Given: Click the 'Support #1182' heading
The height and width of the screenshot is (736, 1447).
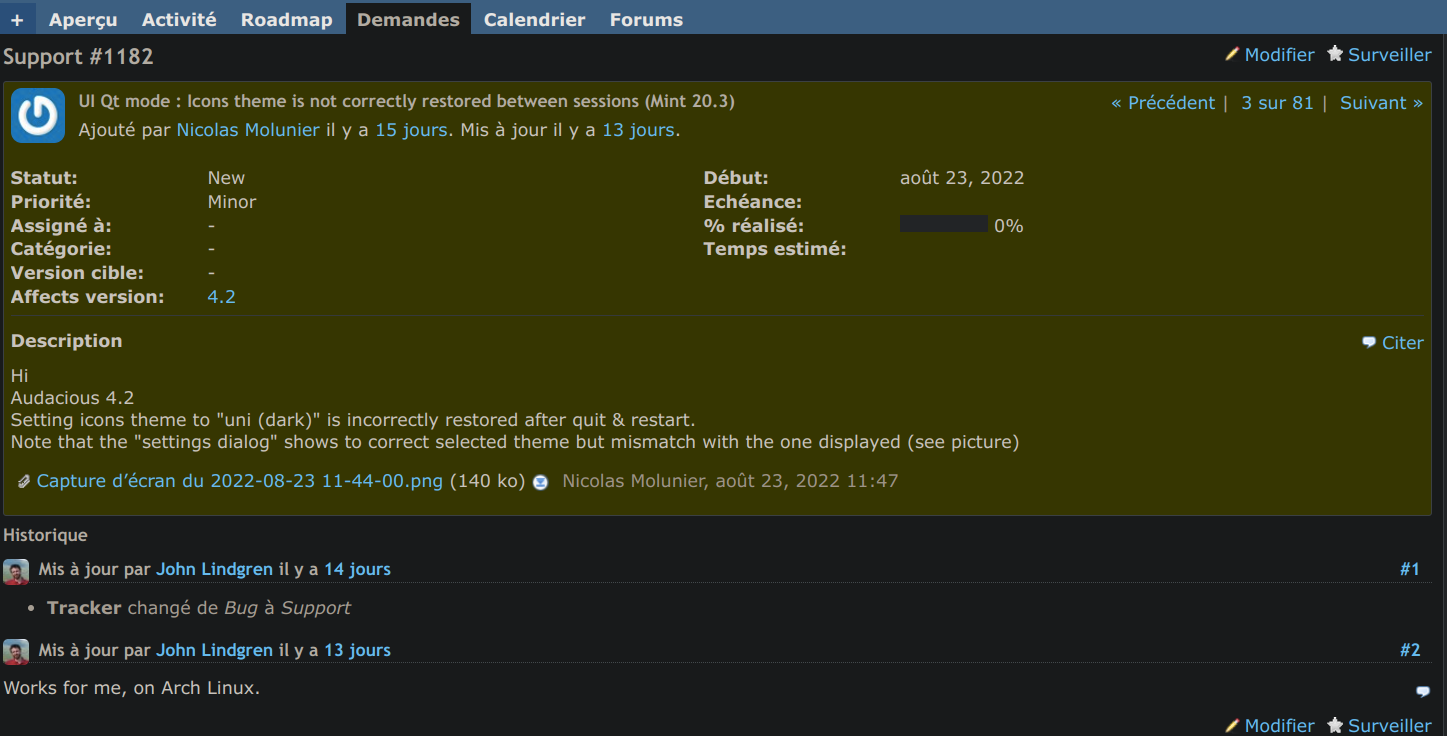Looking at the screenshot, I should point(78,57).
